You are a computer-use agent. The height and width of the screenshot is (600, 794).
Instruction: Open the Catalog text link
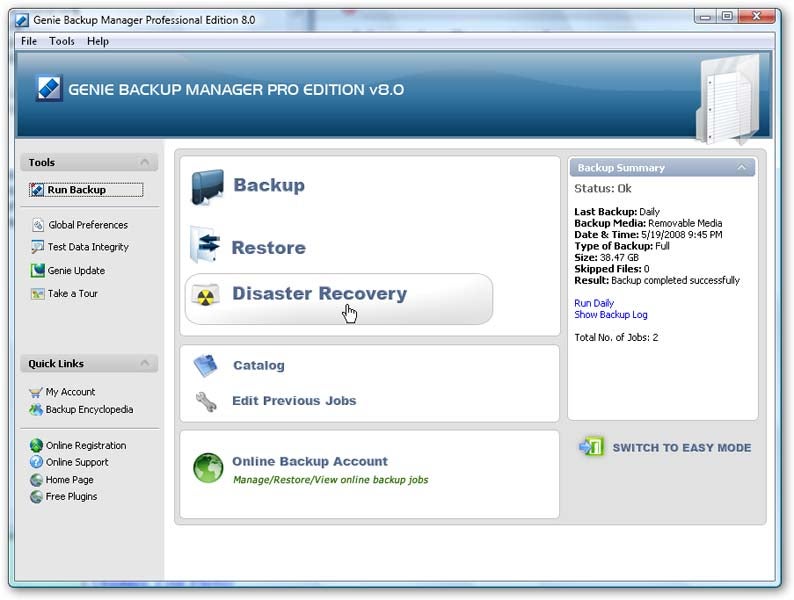[259, 365]
